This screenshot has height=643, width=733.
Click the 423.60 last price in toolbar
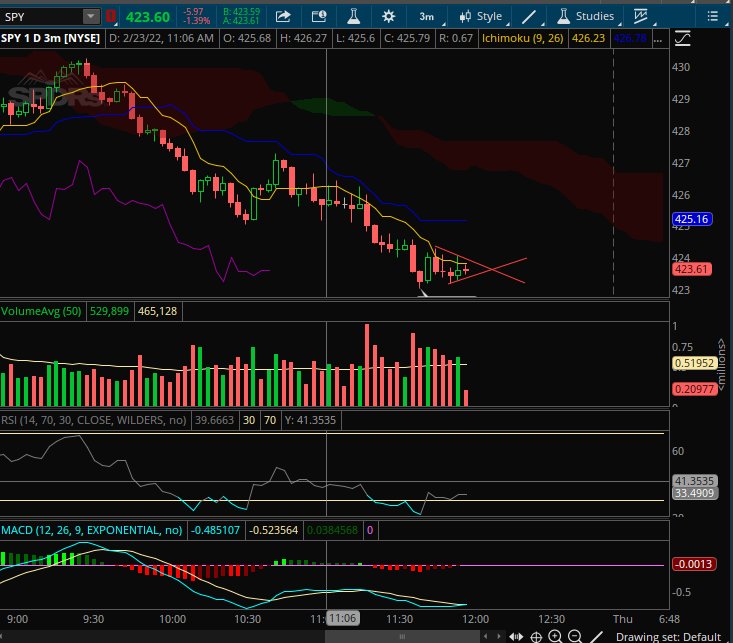click(148, 17)
